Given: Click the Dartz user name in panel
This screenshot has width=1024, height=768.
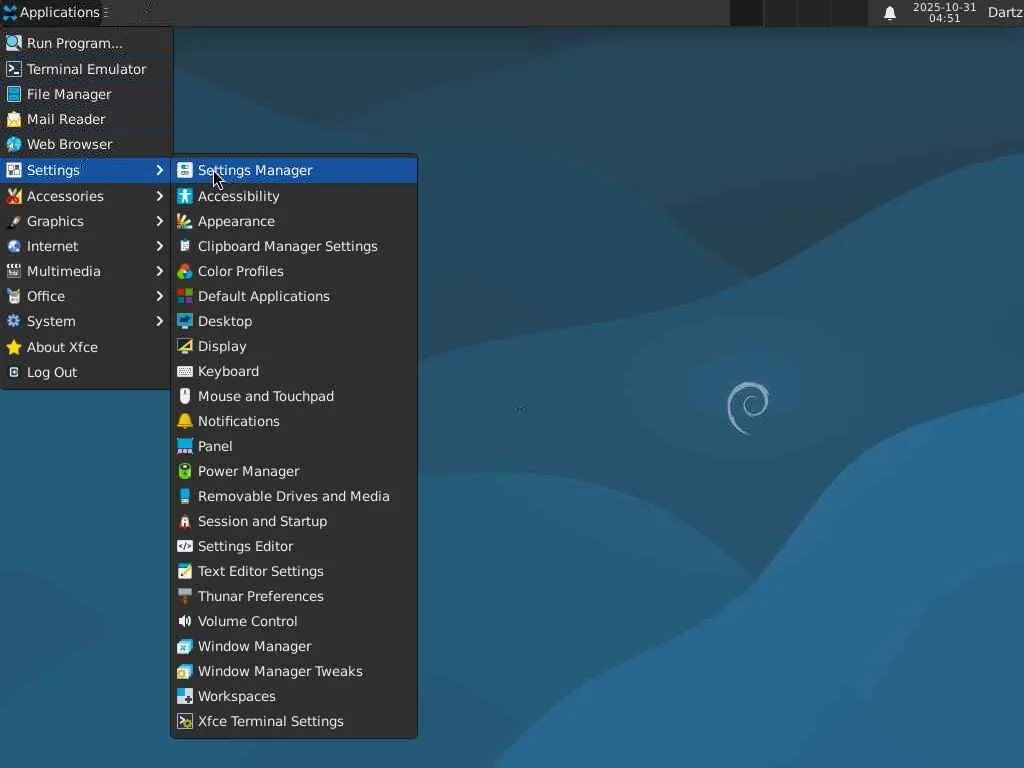Looking at the screenshot, I should pyautogui.click(x=1005, y=13).
